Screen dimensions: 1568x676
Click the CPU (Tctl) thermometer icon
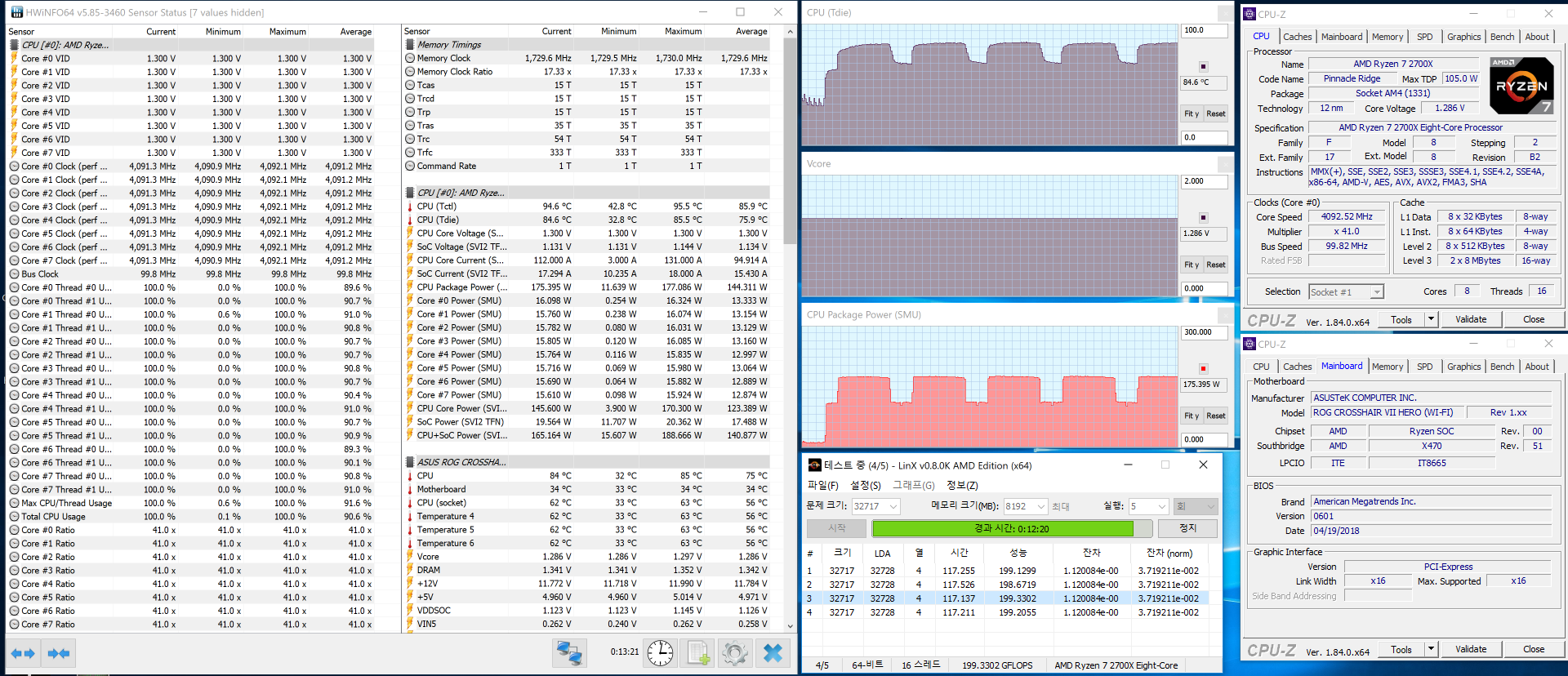410,207
